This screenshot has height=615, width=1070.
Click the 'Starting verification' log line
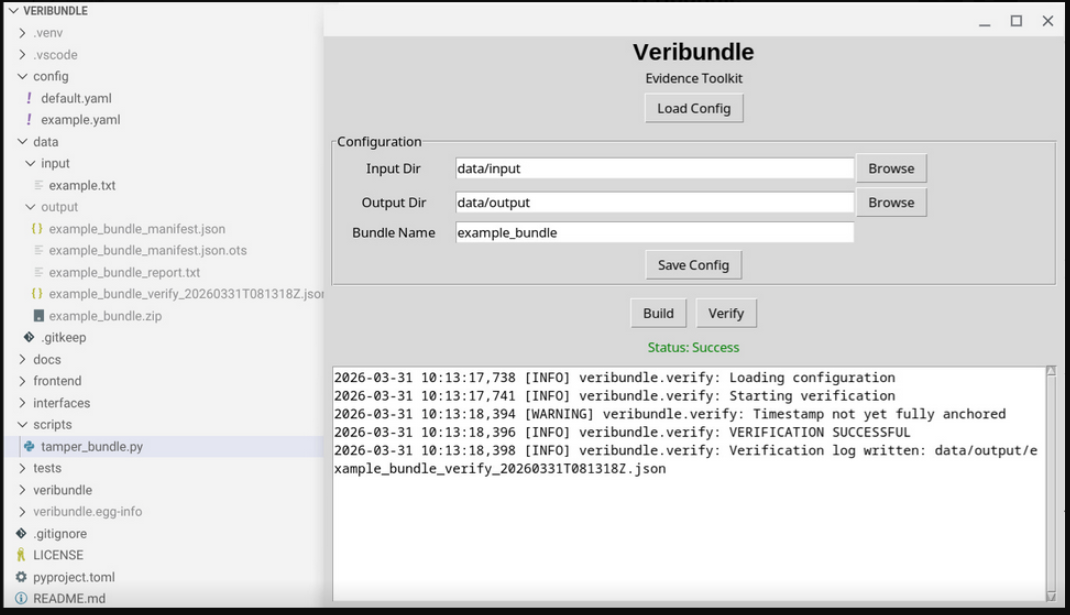(x=614, y=396)
